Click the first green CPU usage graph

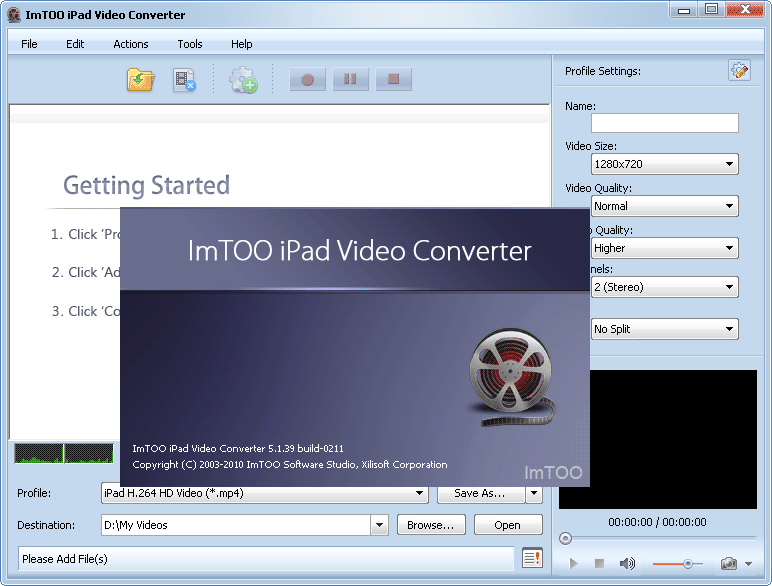[x=39, y=454]
